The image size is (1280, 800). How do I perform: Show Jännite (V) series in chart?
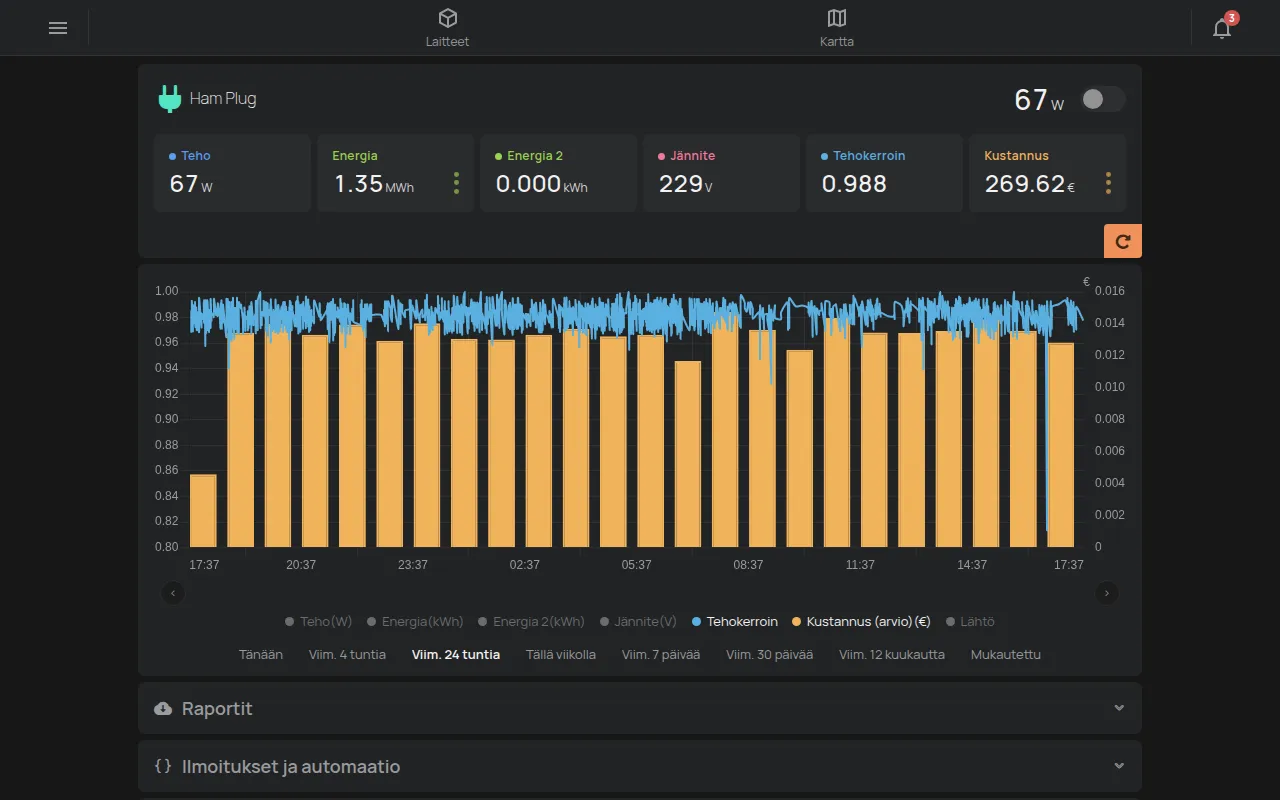coord(638,621)
